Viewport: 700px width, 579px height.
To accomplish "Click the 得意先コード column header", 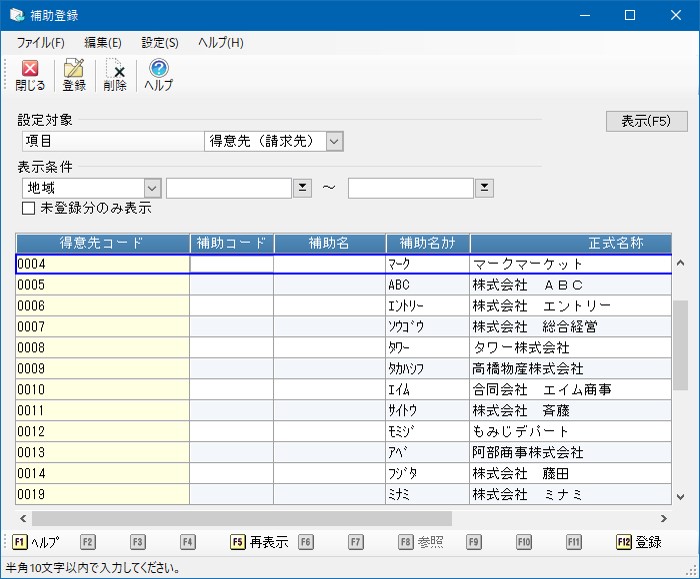I will pyautogui.click(x=102, y=243).
